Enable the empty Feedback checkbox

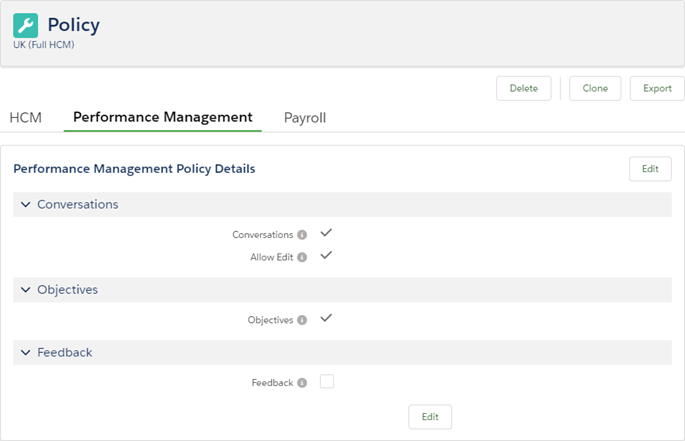pos(326,381)
